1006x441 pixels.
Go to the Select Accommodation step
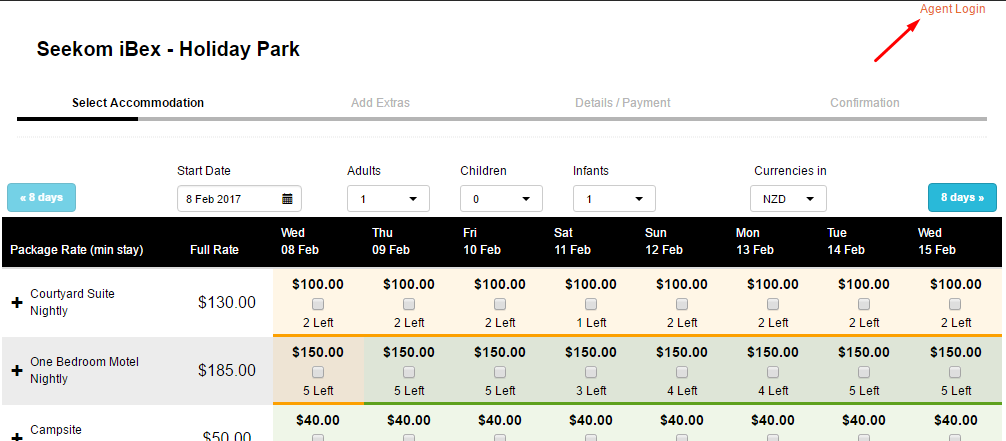point(138,103)
